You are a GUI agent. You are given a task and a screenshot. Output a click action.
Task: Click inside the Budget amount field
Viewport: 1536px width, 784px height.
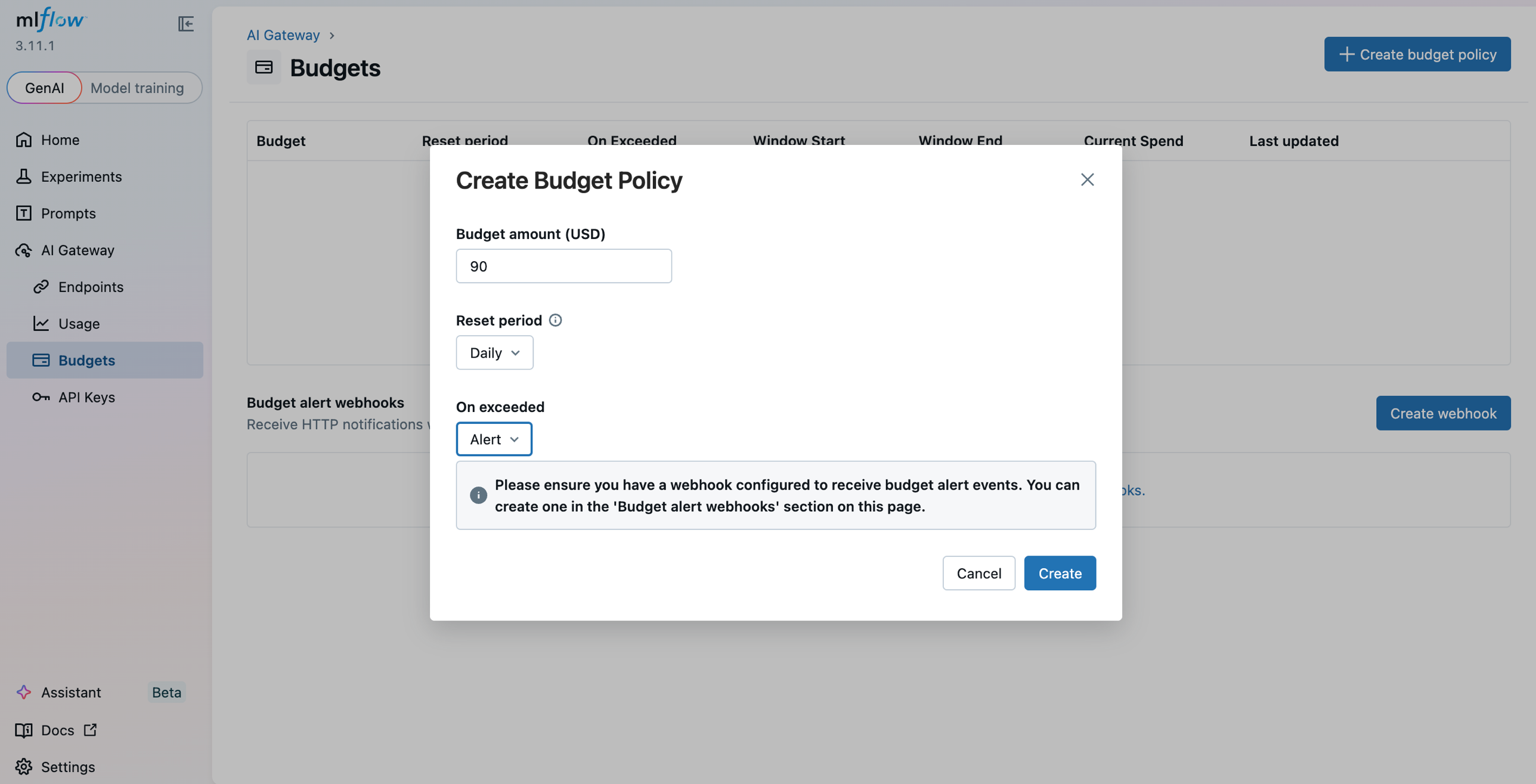(x=563, y=266)
